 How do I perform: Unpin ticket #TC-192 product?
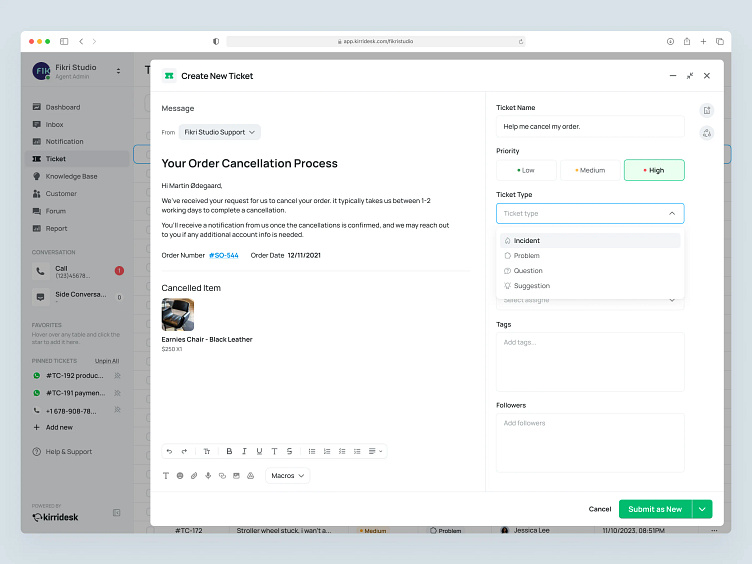pyautogui.click(x=118, y=376)
